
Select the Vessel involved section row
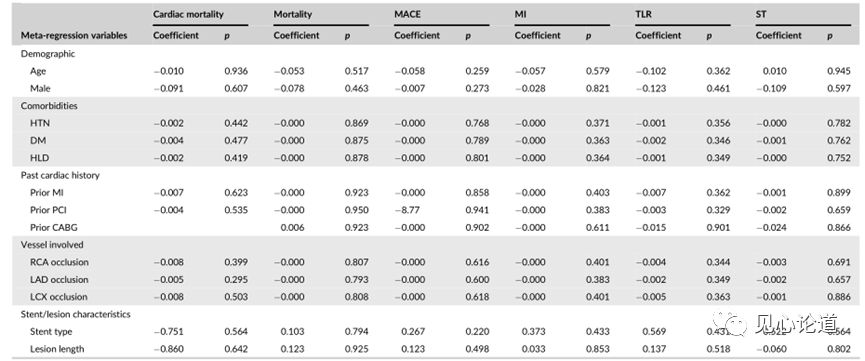pyautogui.click(x=432, y=245)
